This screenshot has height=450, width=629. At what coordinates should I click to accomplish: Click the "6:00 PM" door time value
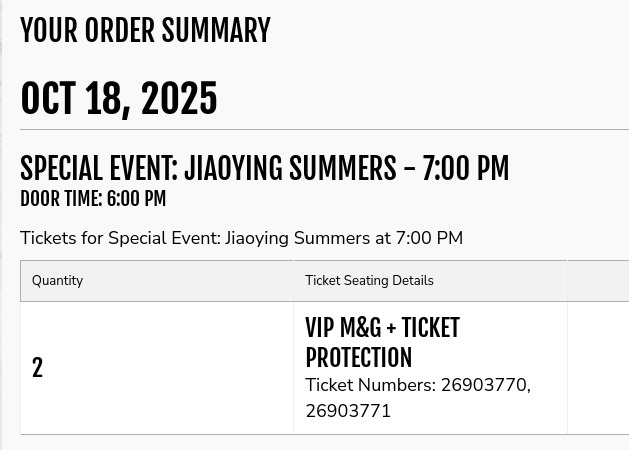[136, 199]
